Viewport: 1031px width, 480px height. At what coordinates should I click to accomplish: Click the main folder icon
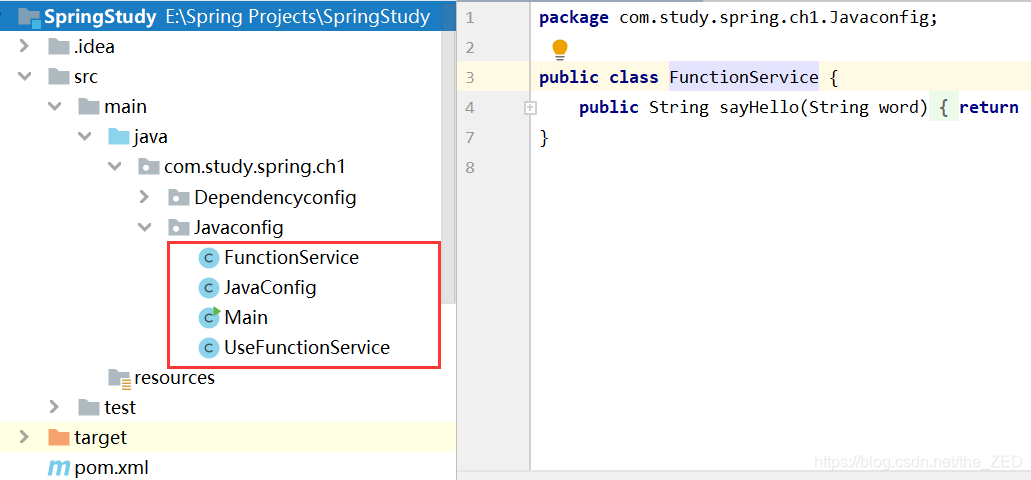coord(89,107)
